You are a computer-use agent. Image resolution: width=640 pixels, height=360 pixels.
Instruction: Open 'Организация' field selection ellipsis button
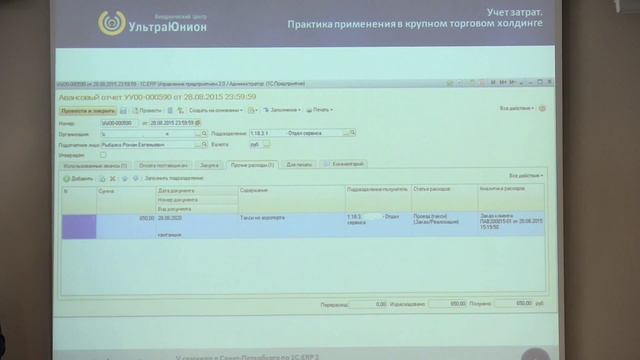click(198, 133)
